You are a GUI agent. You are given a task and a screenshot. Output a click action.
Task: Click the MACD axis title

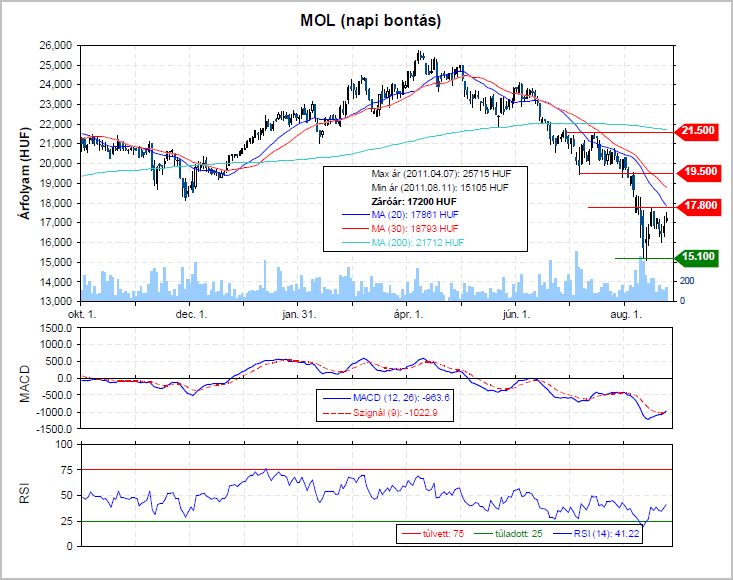[x=24, y=384]
